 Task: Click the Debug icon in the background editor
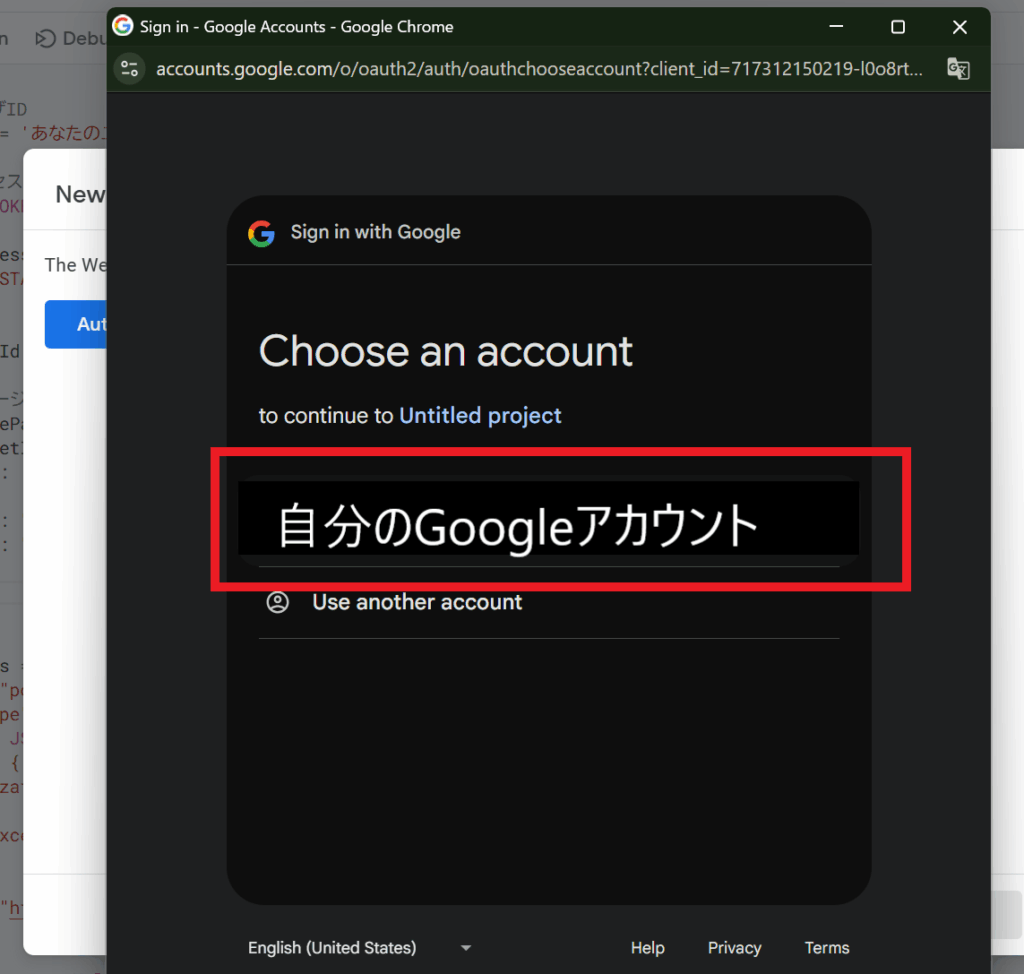tap(44, 39)
